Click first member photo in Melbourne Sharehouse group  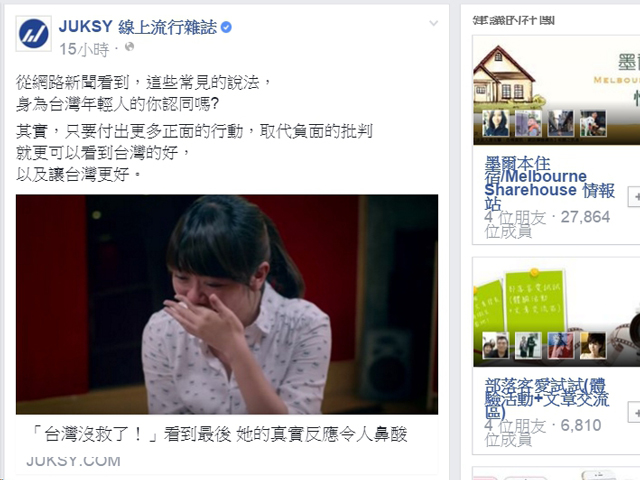coord(496,123)
